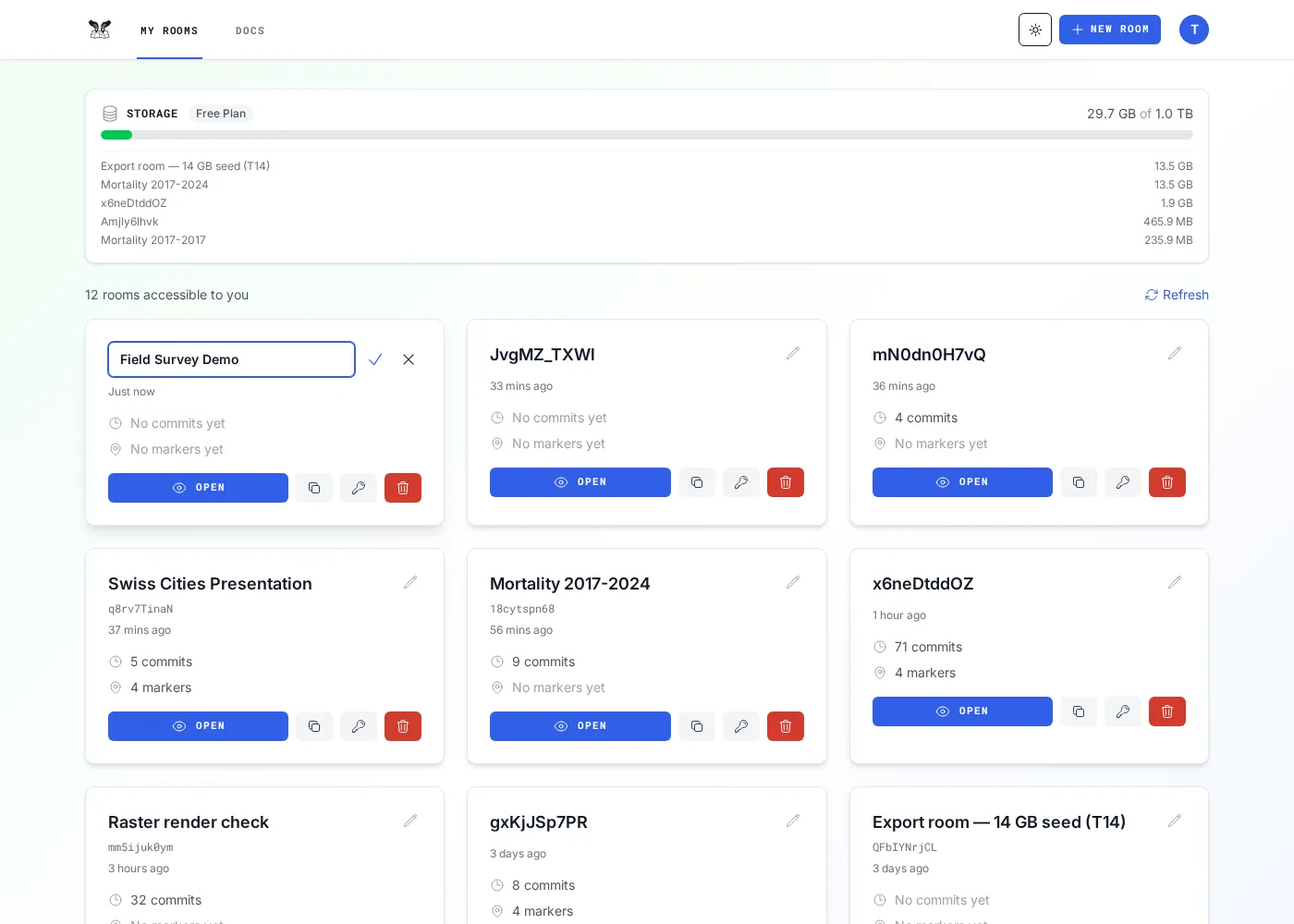Screen dimensions: 1294x924
Task: Click the Free Plan badge
Action: [x=221, y=114]
